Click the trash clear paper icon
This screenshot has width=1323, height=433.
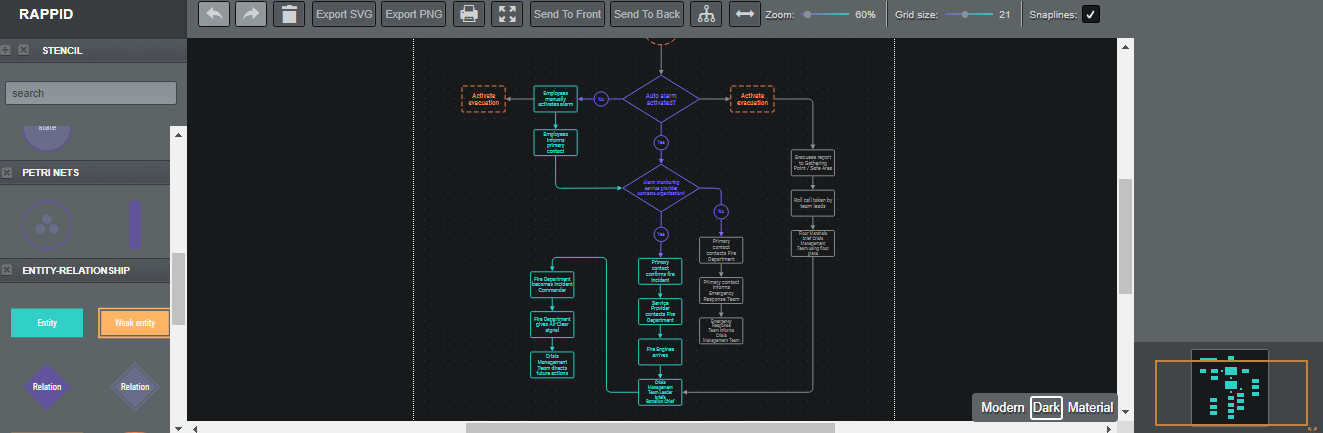click(289, 14)
